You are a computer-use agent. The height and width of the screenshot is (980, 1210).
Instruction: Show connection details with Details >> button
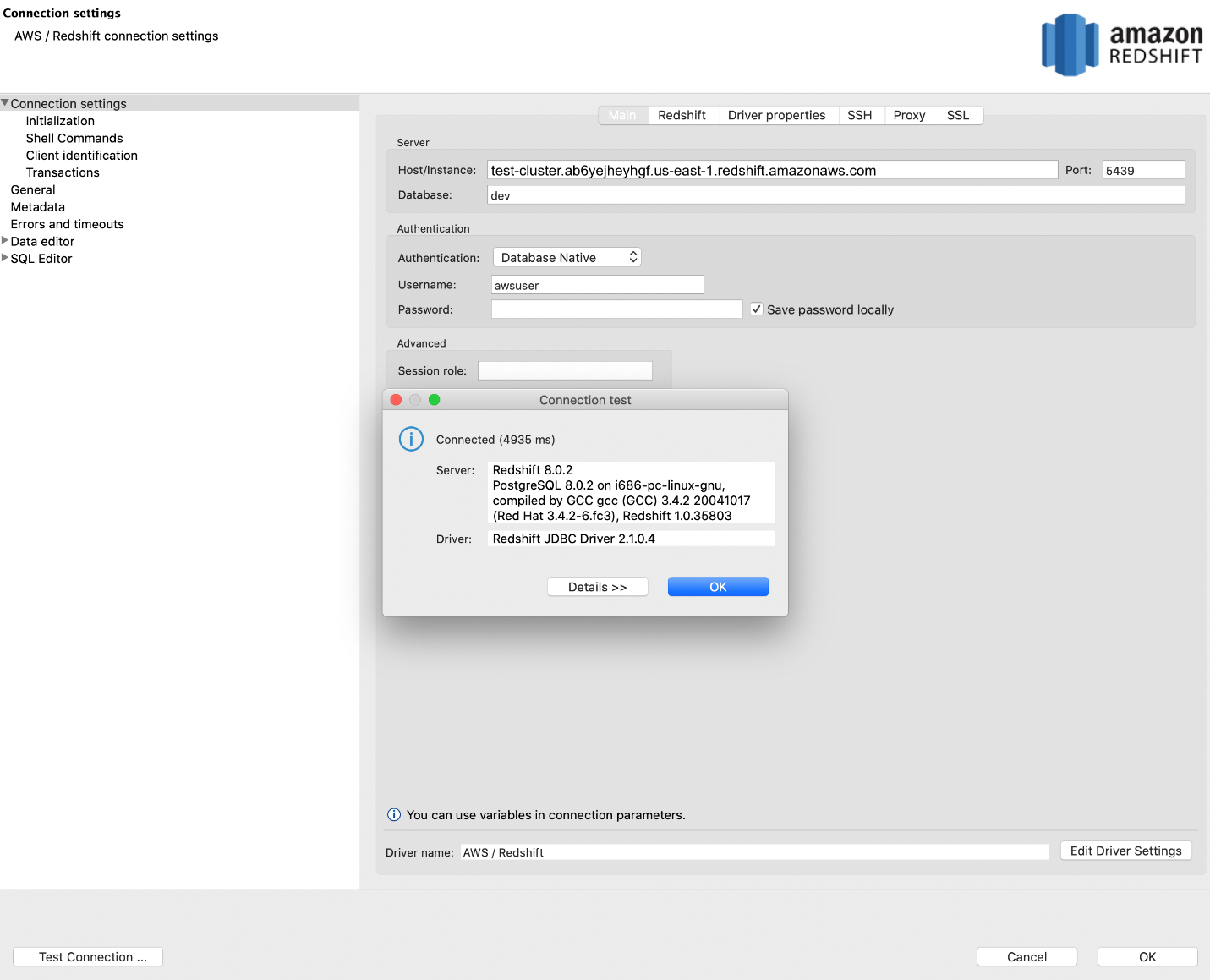598,587
